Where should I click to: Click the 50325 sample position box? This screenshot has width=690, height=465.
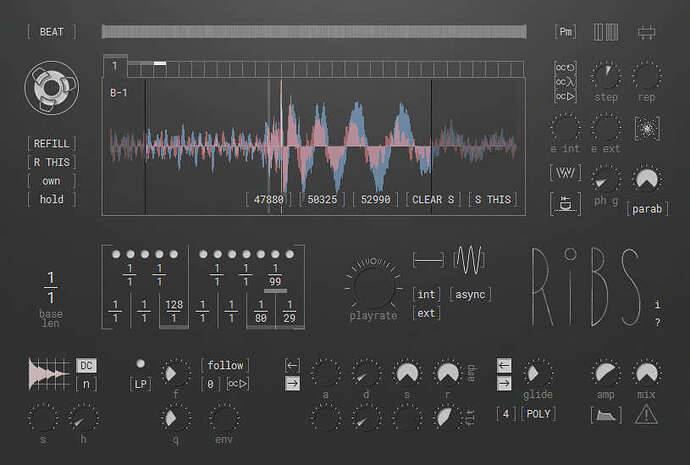[322, 199]
